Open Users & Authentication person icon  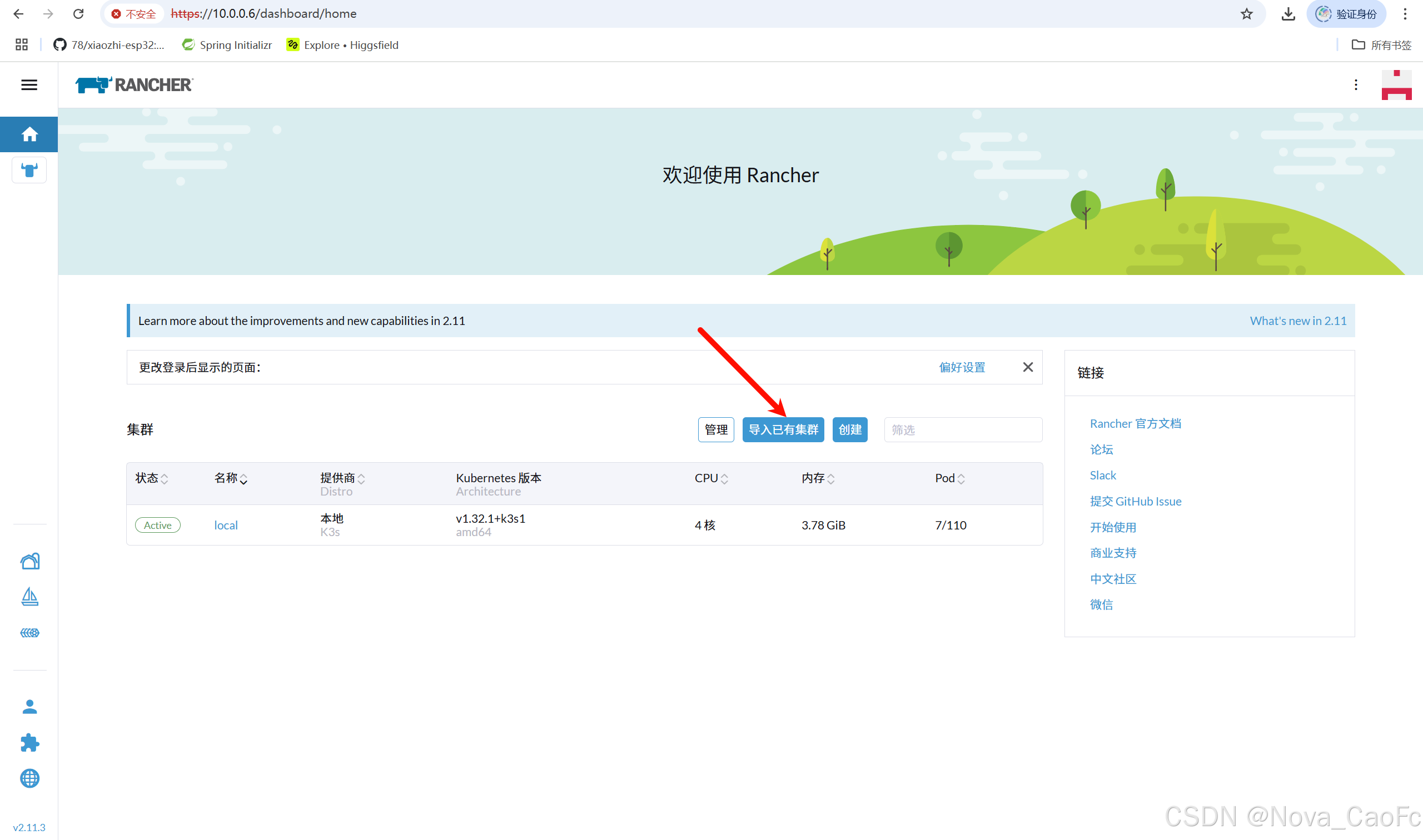tap(29, 707)
